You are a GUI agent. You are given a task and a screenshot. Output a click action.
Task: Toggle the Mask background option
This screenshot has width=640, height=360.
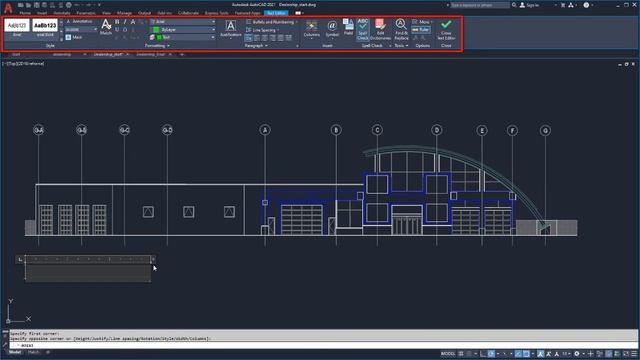click(74, 37)
